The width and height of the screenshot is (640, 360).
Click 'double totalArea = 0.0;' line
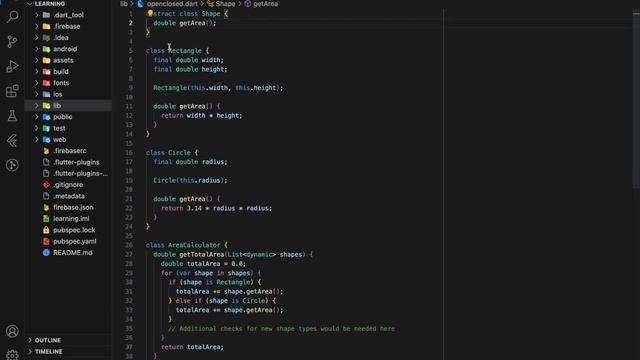pyautogui.click(x=203, y=264)
